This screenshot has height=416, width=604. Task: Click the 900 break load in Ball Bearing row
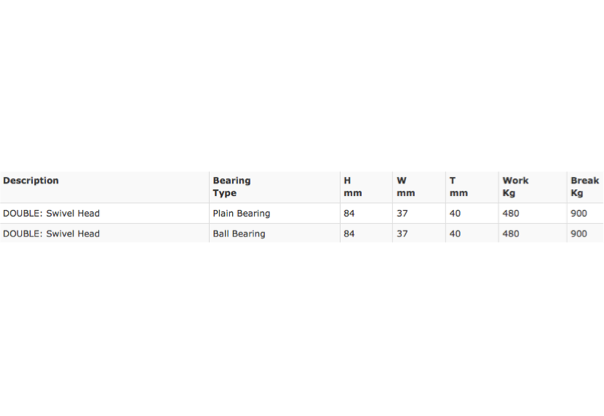579,234
